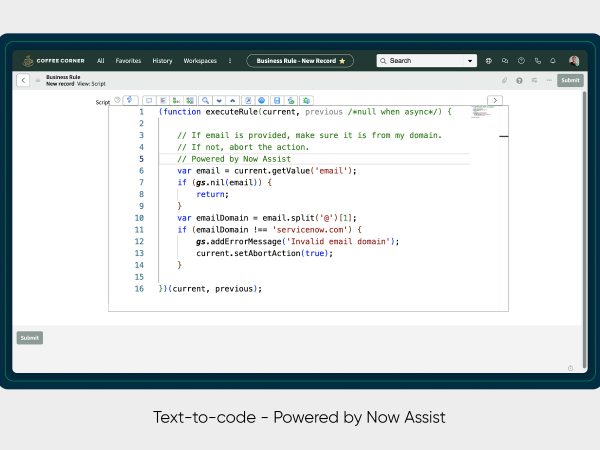The width and height of the screenshot is (600, 450).
Task: Open the notifications bell
Action: click(553, 60)
